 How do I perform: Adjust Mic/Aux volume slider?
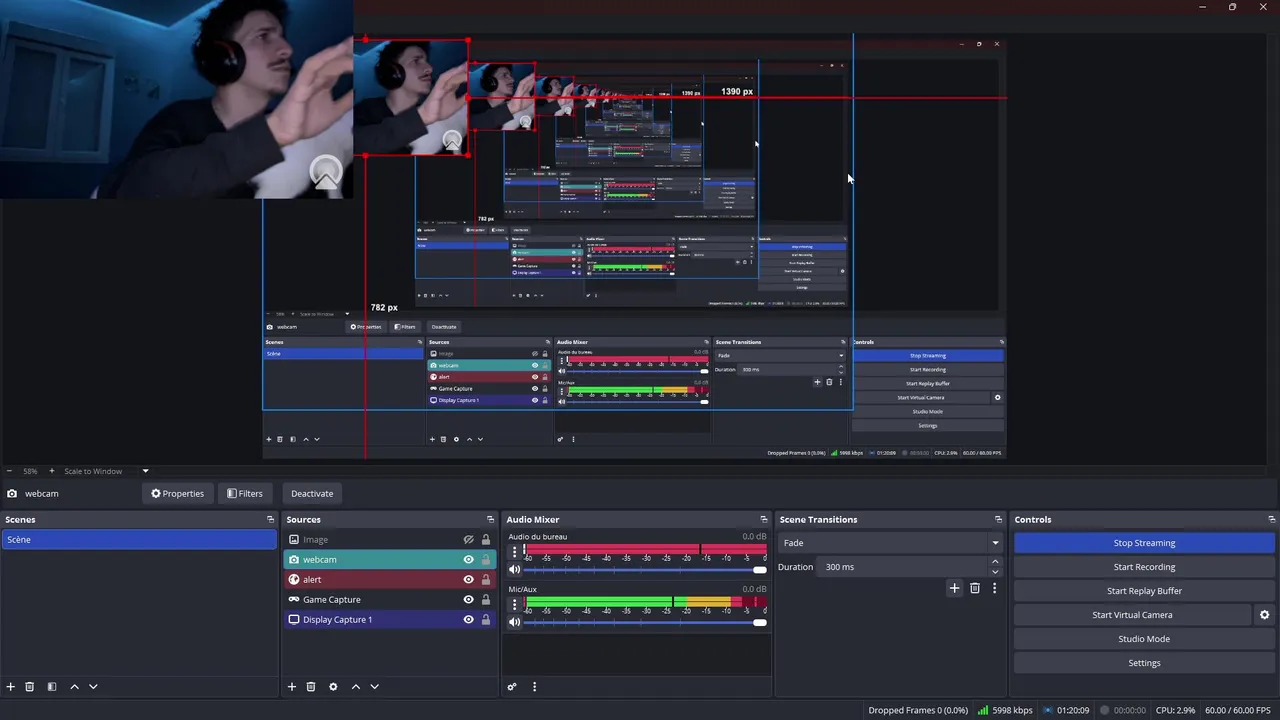(645, 622)
